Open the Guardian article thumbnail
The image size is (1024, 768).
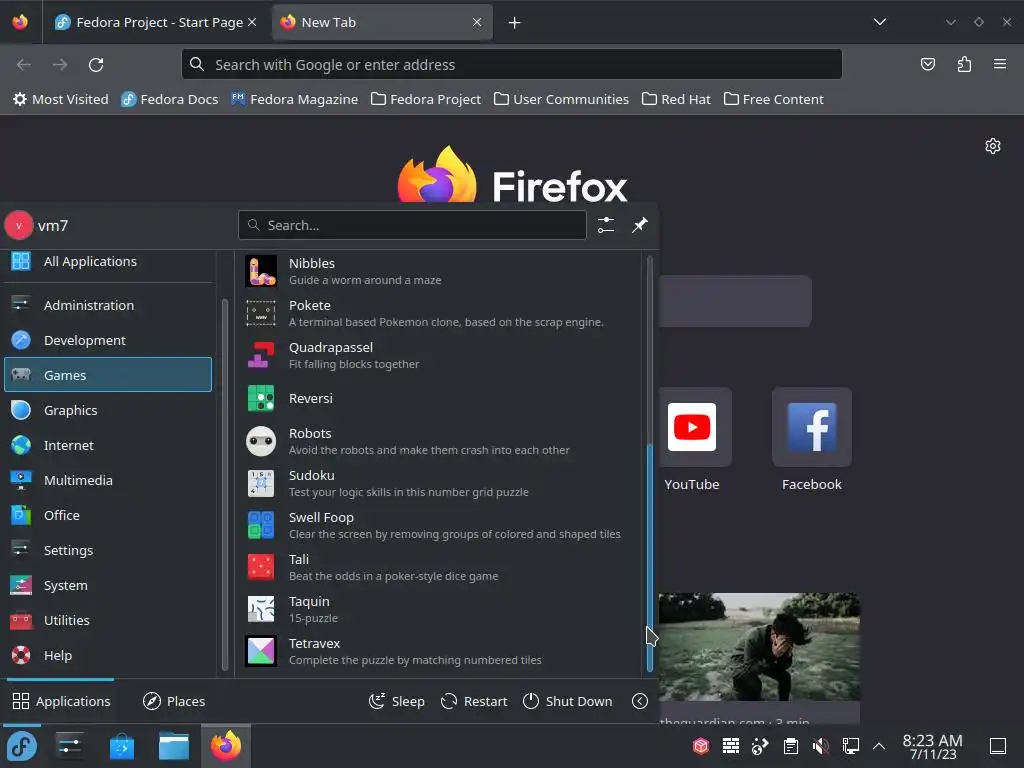point(759,647)
